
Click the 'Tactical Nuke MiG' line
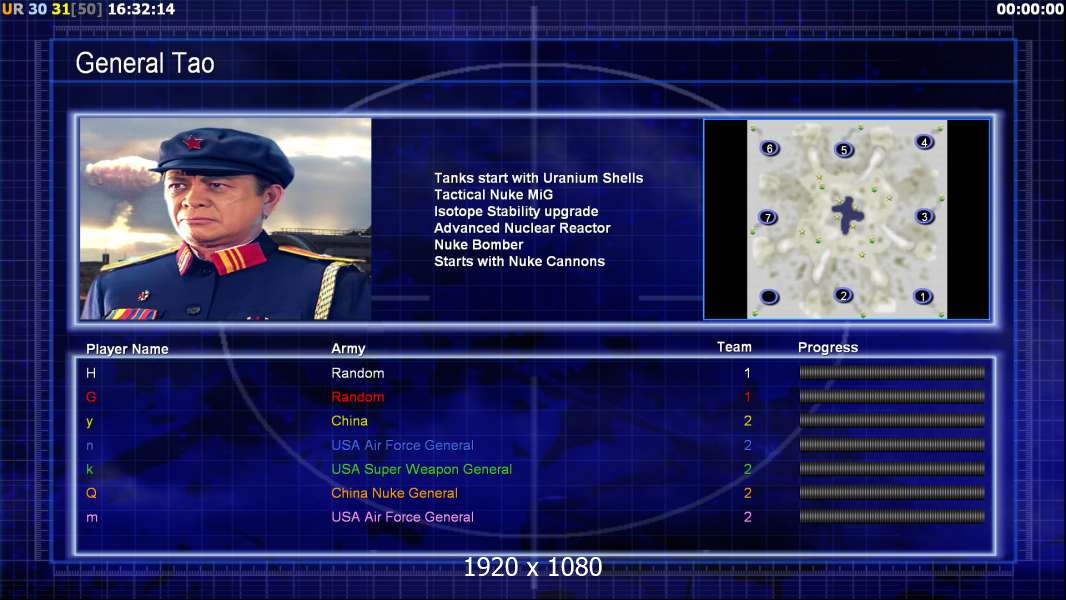[x=494, y=194]
